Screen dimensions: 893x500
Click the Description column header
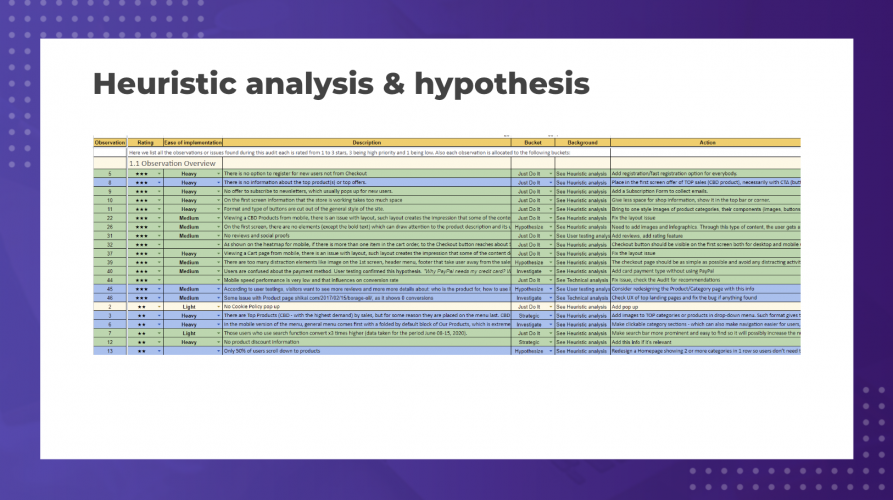(x=367, y=142)
